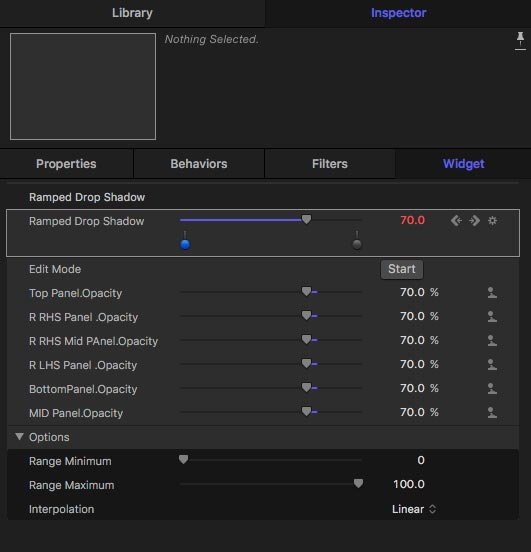Click the R RHS Panel .Opacity slider handle
Viewport: 531px width, 552px height.
point(306,315)
